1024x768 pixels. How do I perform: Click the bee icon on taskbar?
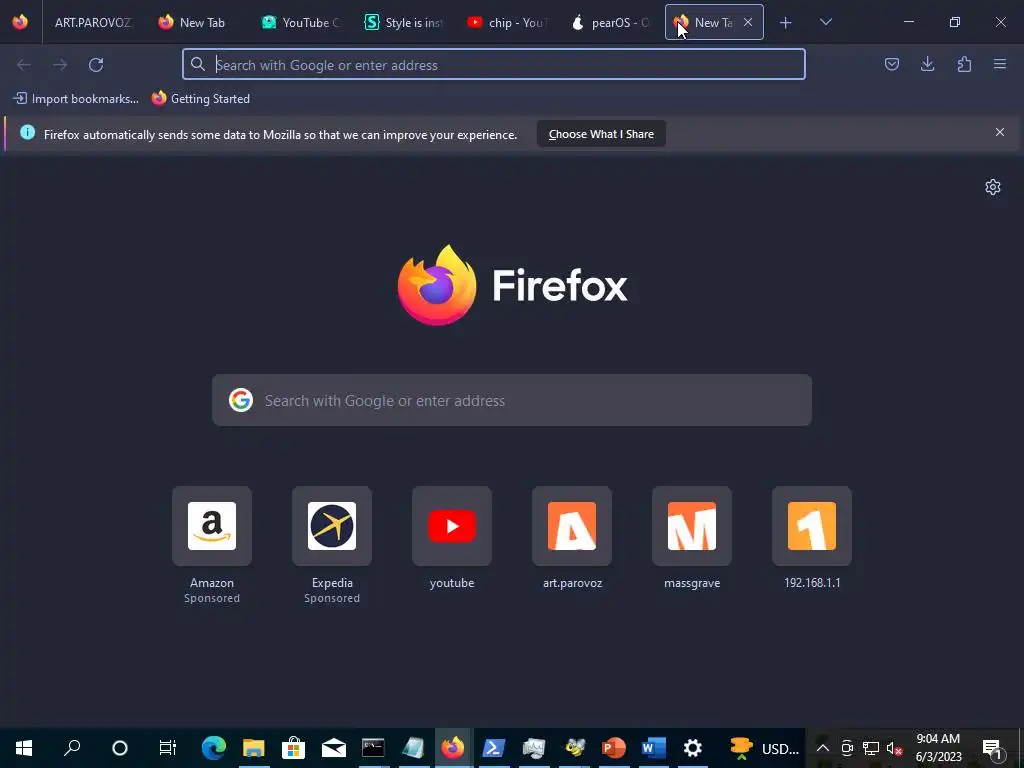pyautogui.click(x=575, y=748)
